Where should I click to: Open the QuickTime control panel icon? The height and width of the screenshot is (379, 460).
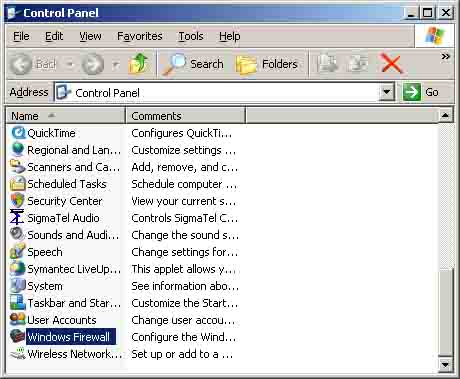[x=18, y=133]
